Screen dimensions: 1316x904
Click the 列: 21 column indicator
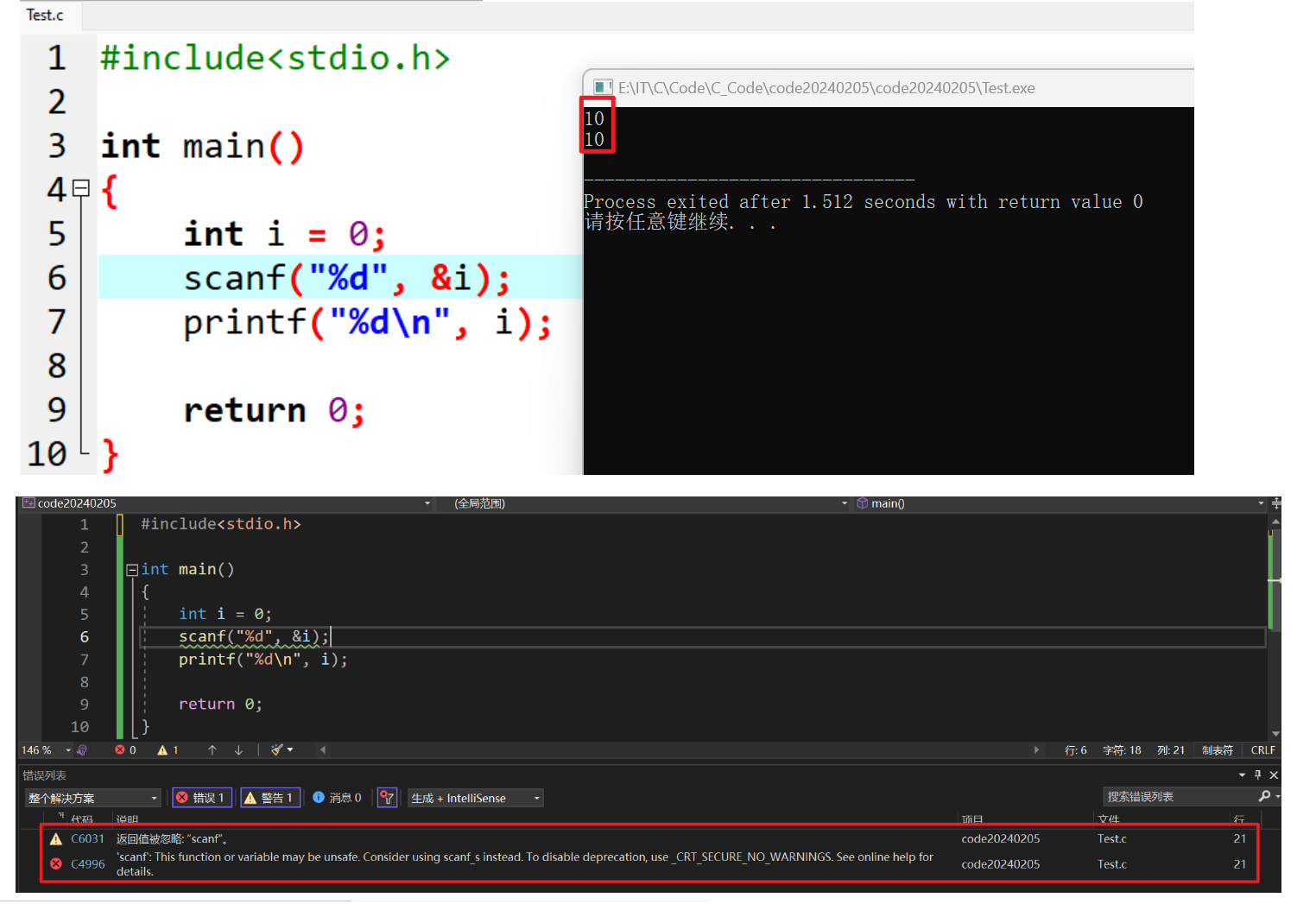[1171, 750]
